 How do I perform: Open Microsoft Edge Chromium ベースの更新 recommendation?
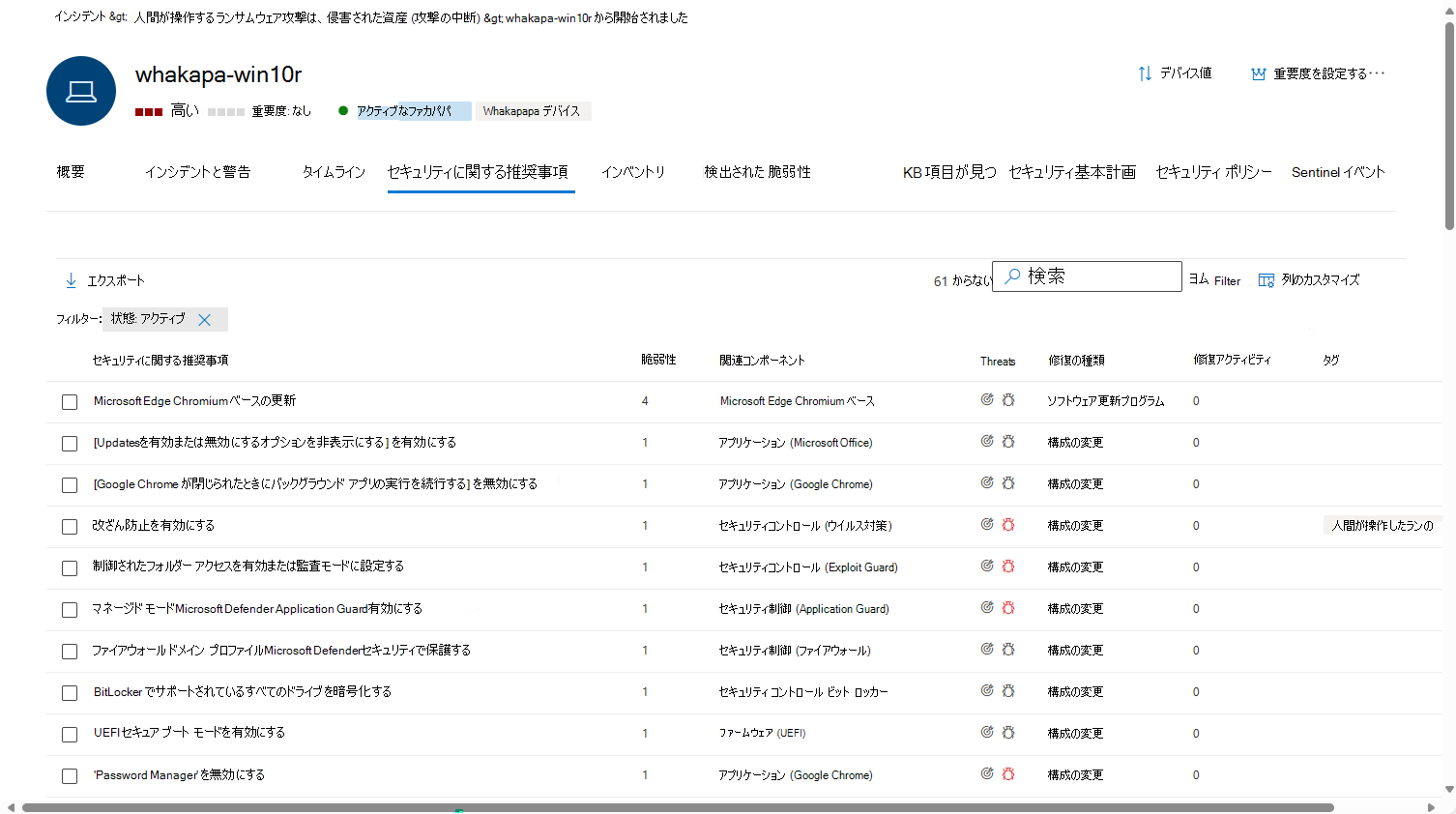[x=194, y=401]
